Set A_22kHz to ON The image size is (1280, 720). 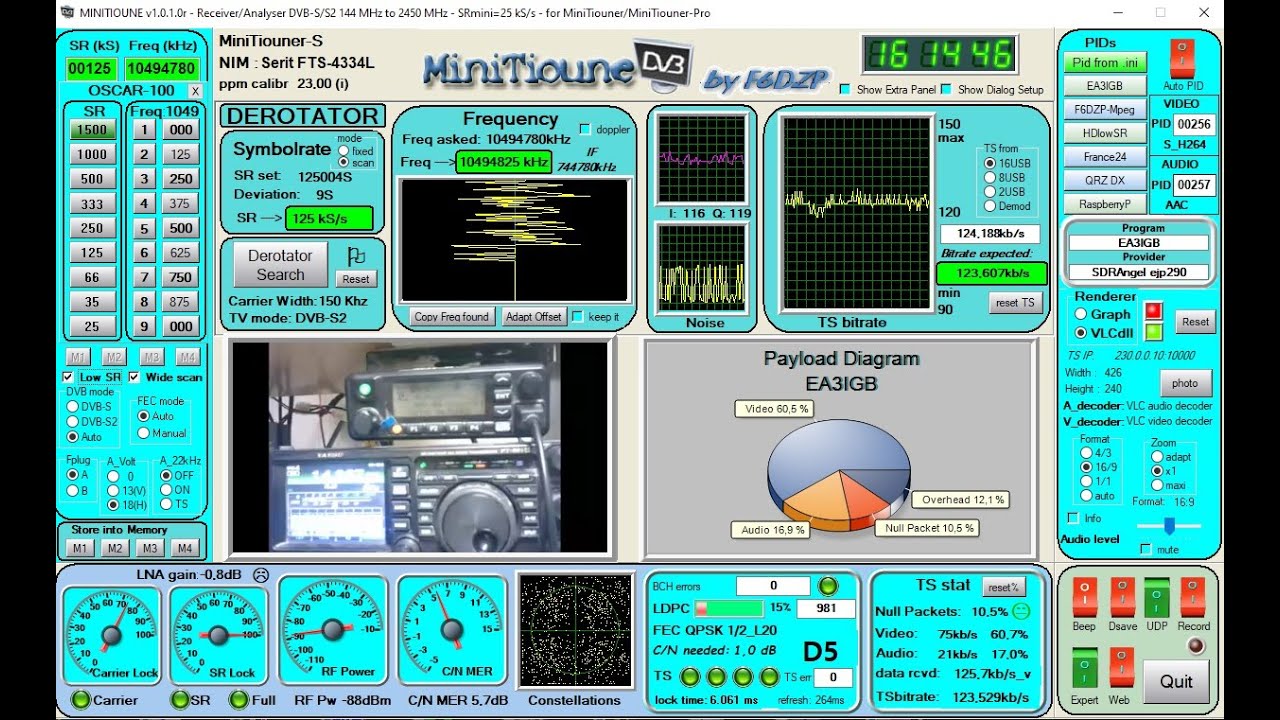(166, 490)
